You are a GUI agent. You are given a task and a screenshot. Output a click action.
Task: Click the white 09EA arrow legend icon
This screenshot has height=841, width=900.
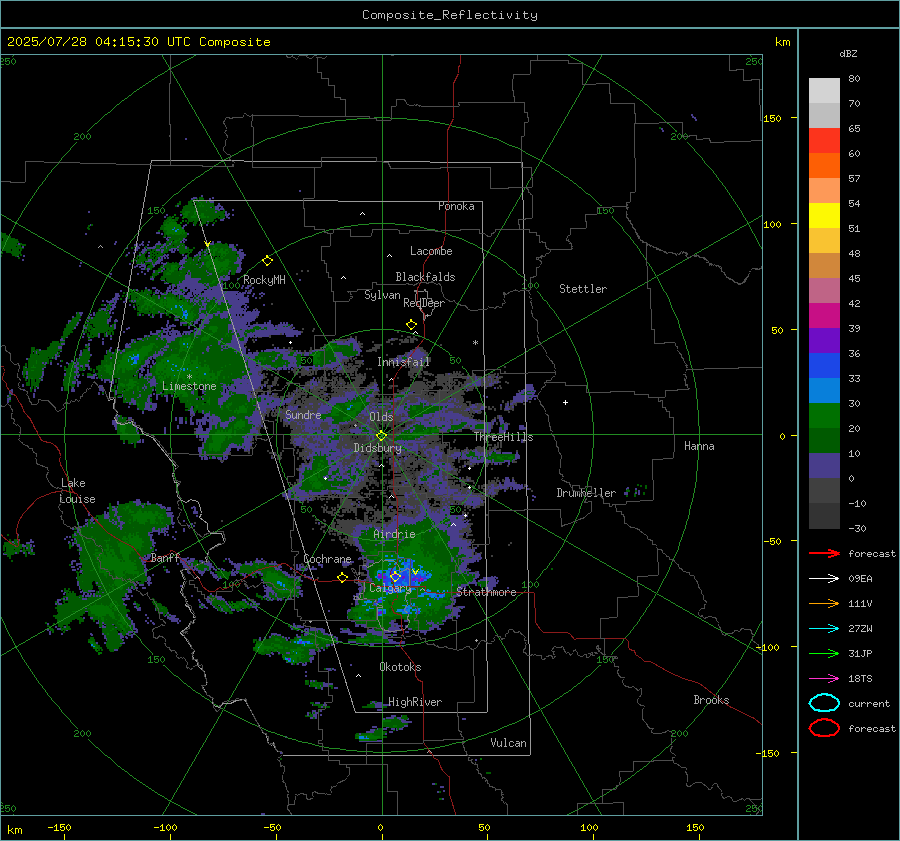(824, 579)
